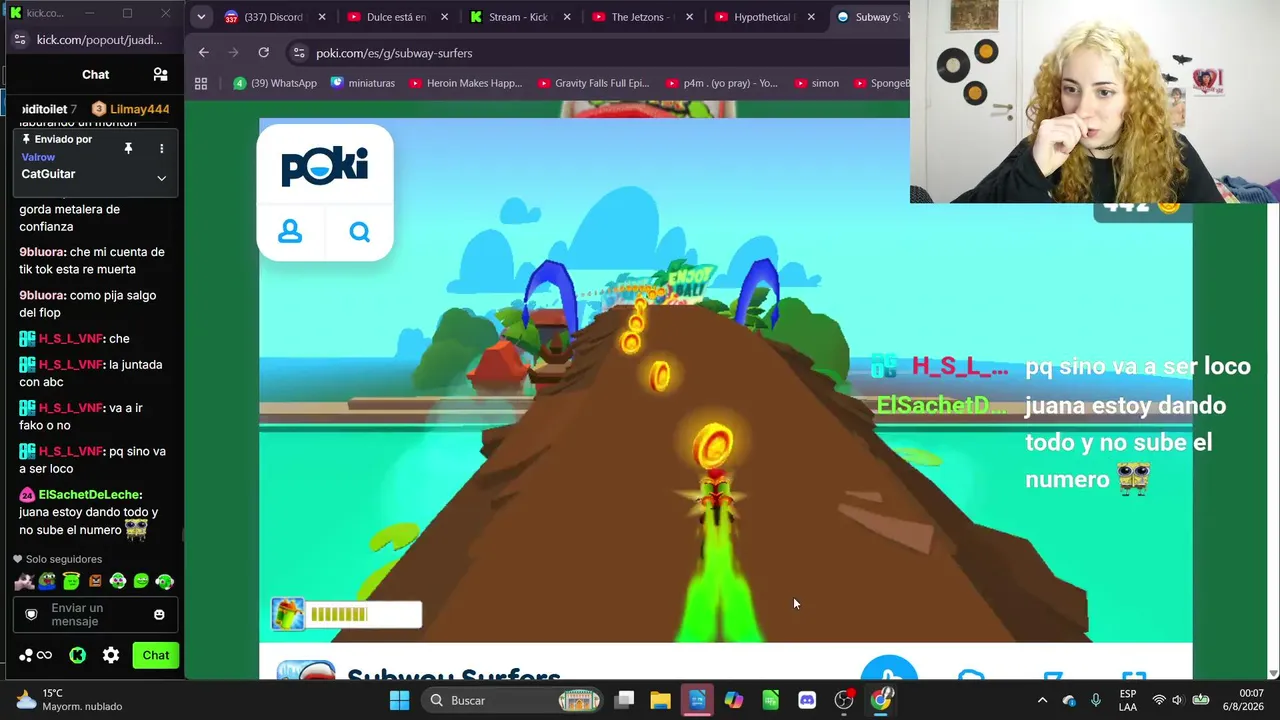Open the pinned message options menu
Image resolution: width=1280 pixels, height=720 pixels.
tap(161, 148)
